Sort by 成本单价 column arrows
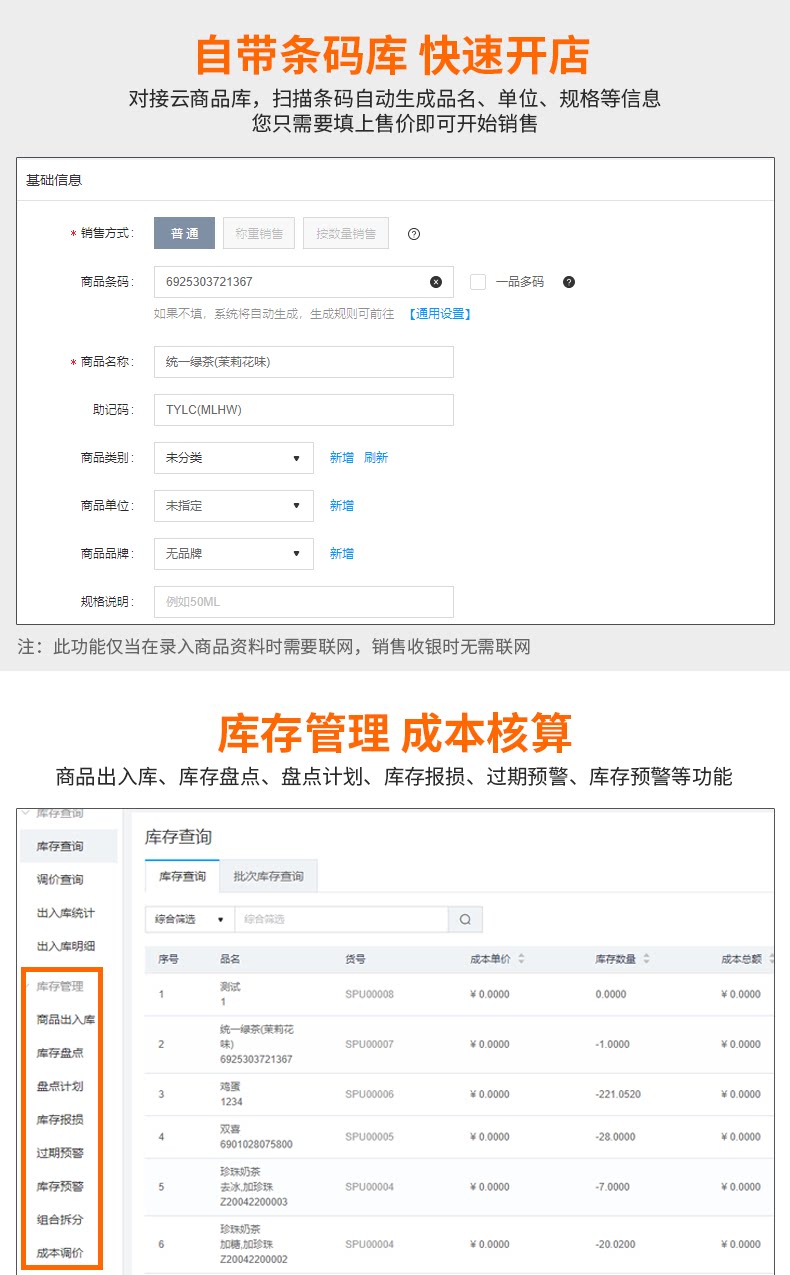This screenshot has width=790, height=1275. 521,959
